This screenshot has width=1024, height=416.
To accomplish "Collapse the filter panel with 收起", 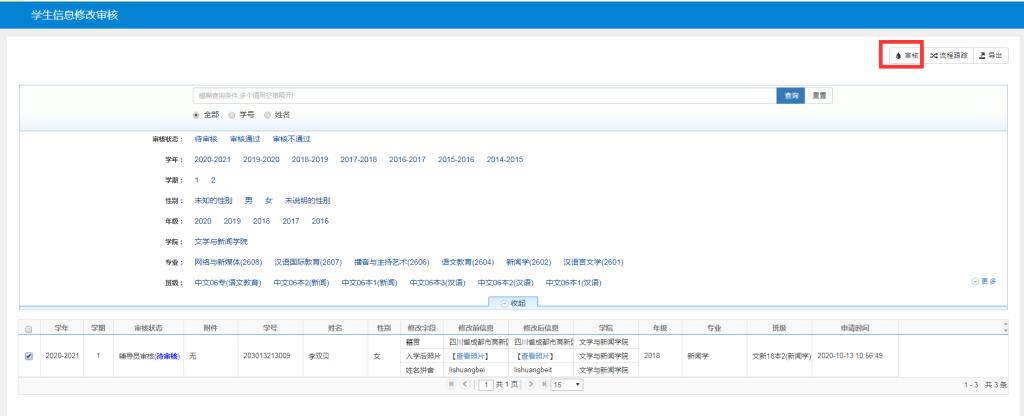I will 511,302.
